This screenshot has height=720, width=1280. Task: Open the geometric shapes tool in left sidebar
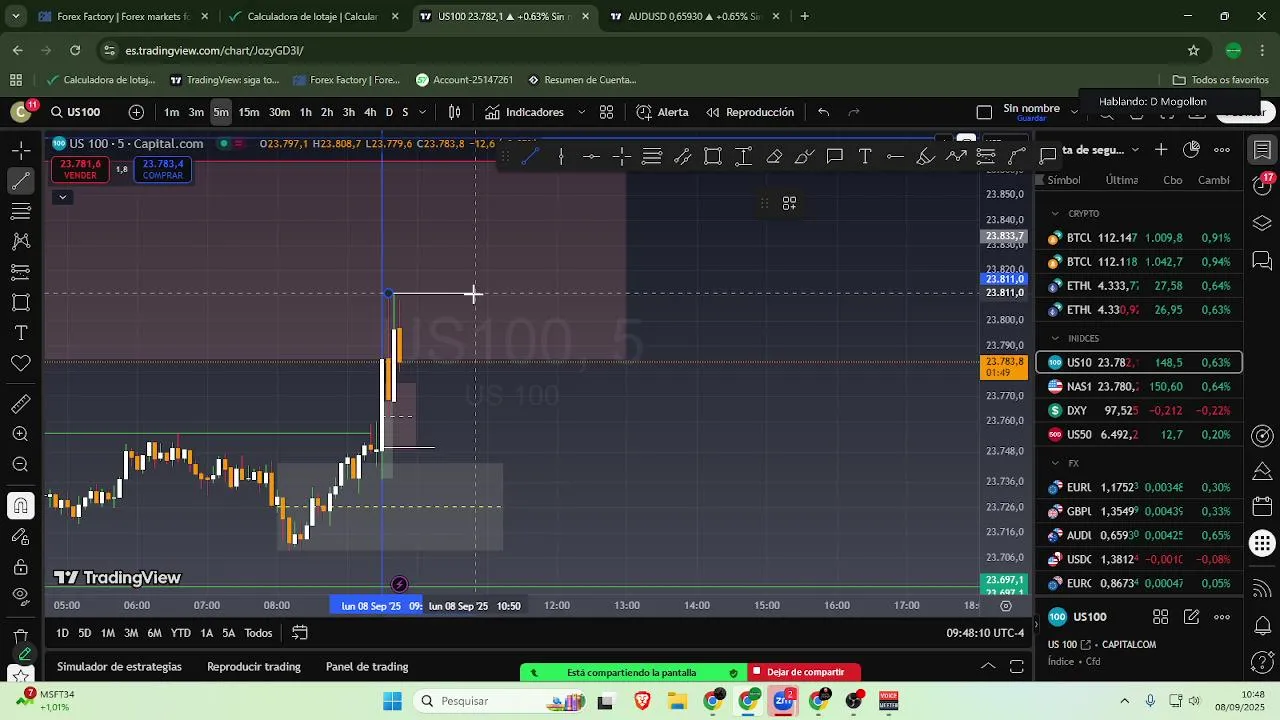(x=21, y=302)
